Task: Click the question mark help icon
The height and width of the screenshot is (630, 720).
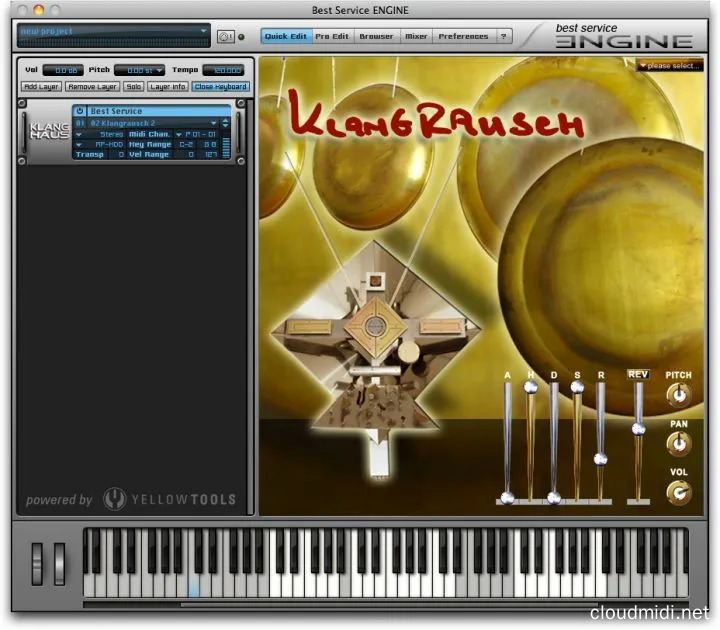Action: pos(504,36)
